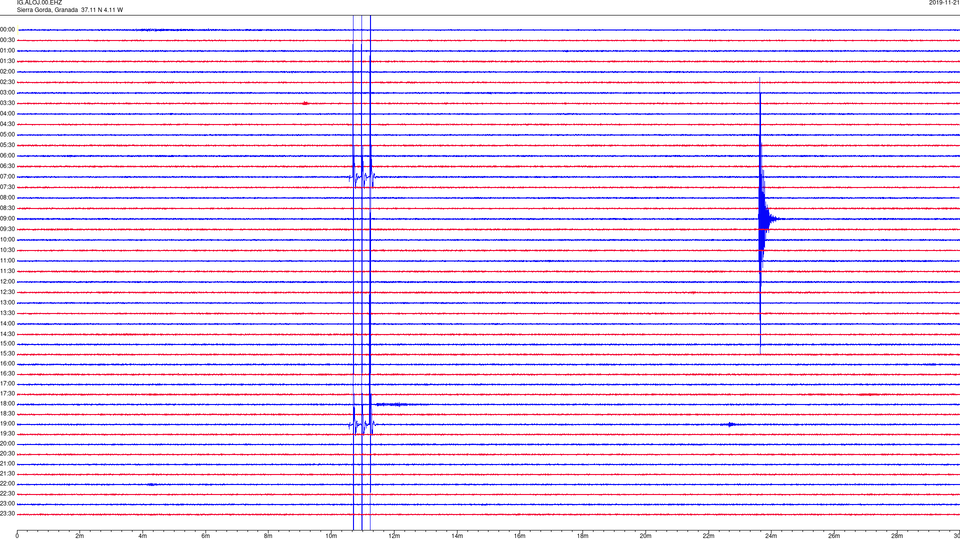Choose the 09:00 time label
The width and height of the screenshot is (960, 540).
click(x=8, y=219)
